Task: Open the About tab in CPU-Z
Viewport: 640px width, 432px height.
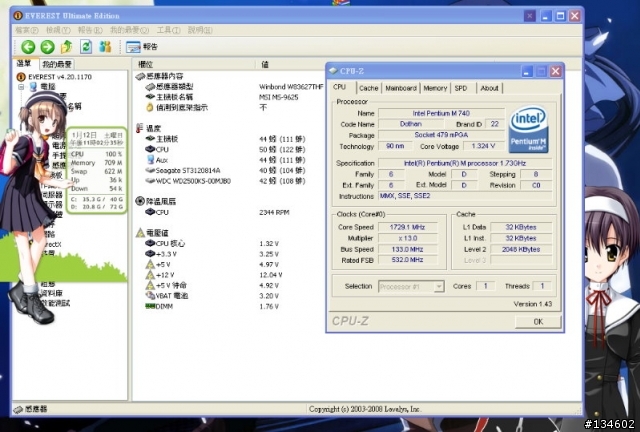Action: tap(489, 88)
